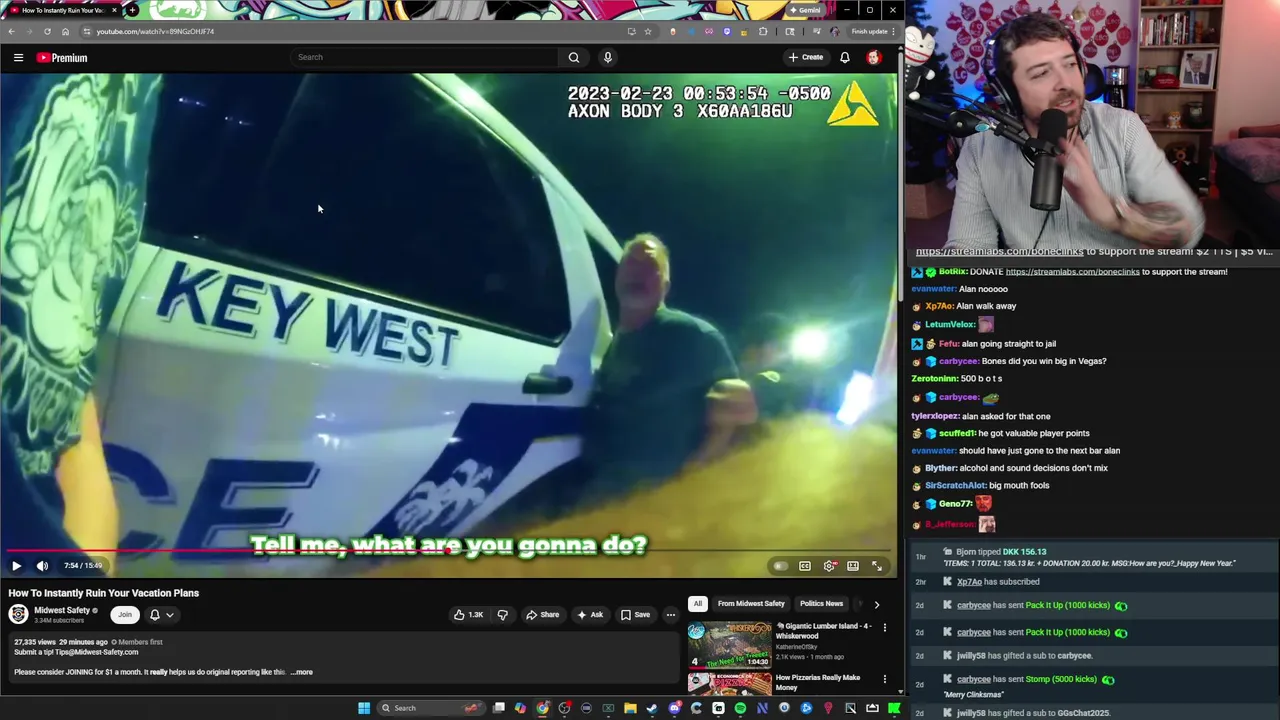Save video to a playlist
The height and width of the screenshot is (720, 1280).
[x=635, y=615]
